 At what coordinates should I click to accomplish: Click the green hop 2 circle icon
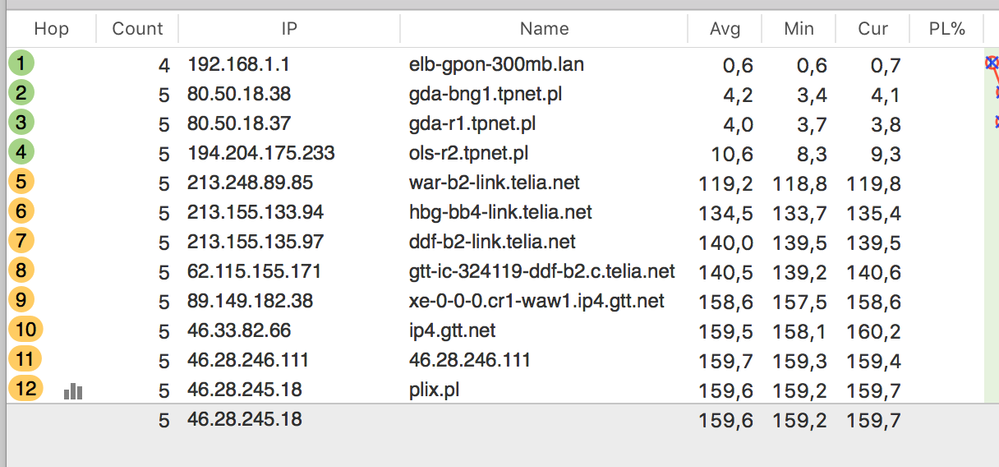[x=21, y=94]
